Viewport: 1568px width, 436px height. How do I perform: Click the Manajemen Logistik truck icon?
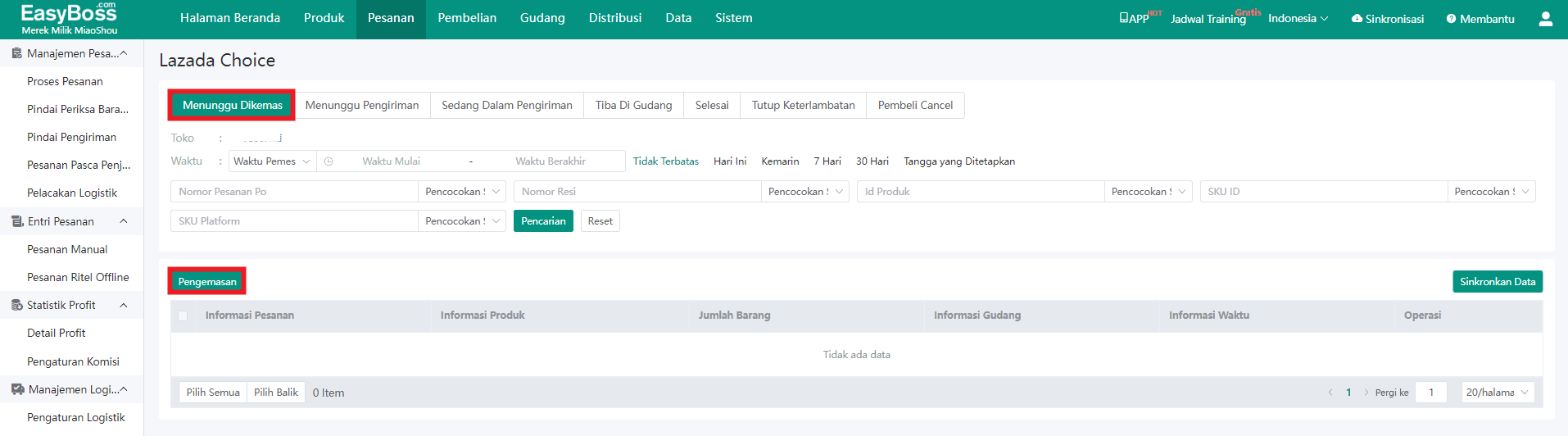17,389
